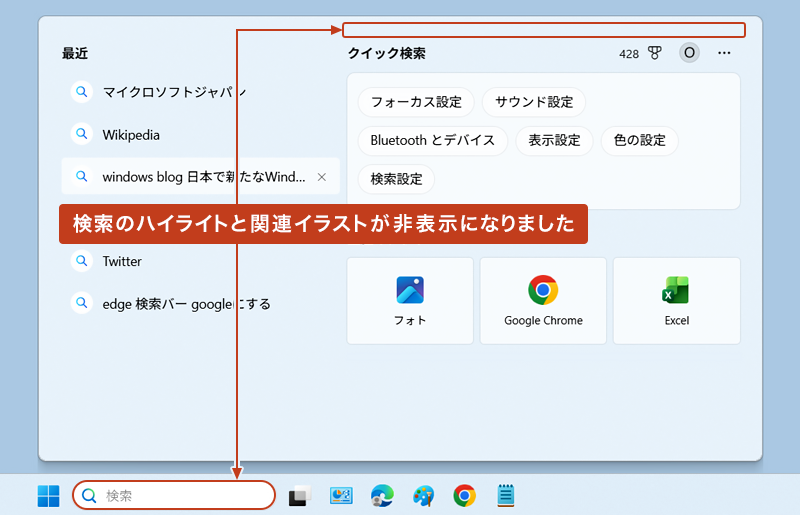Click the Windows Start button
Viewport: 800px width, 515px height.
pyautogui.click(x=48, y=496)
